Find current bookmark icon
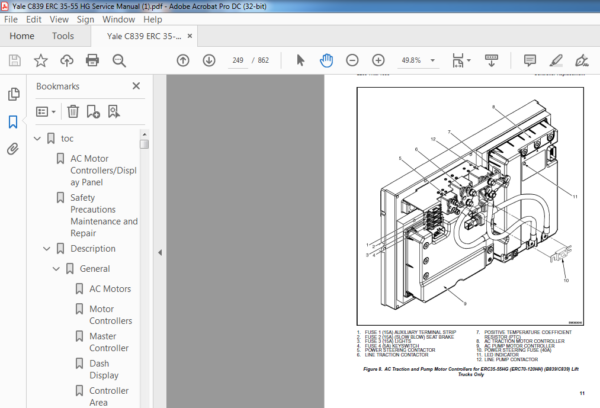This screenshot has height=408, width=600. [114, 112]
